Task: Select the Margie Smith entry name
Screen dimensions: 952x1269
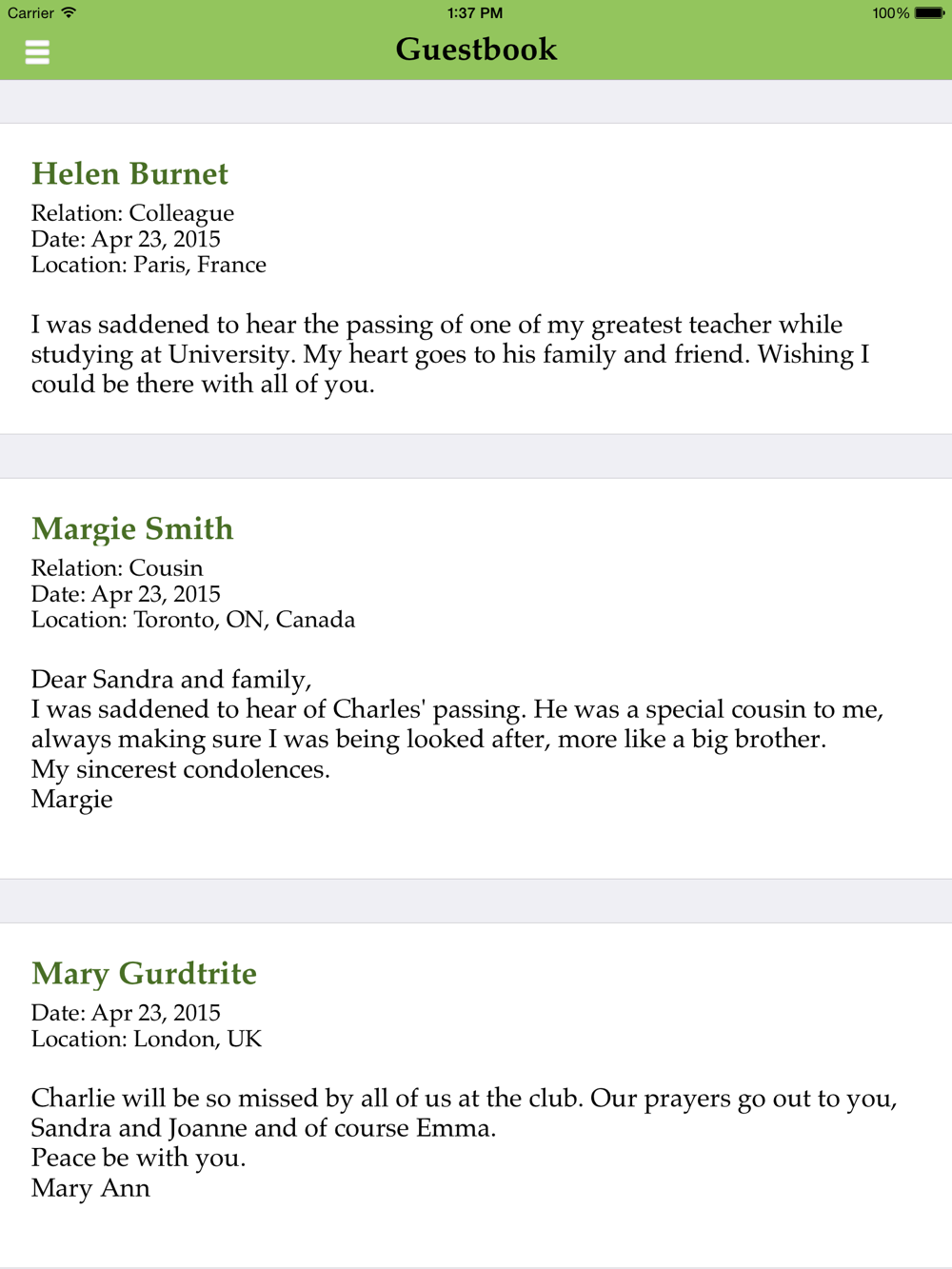Action: pyautogui.click(x=132, y=529)
